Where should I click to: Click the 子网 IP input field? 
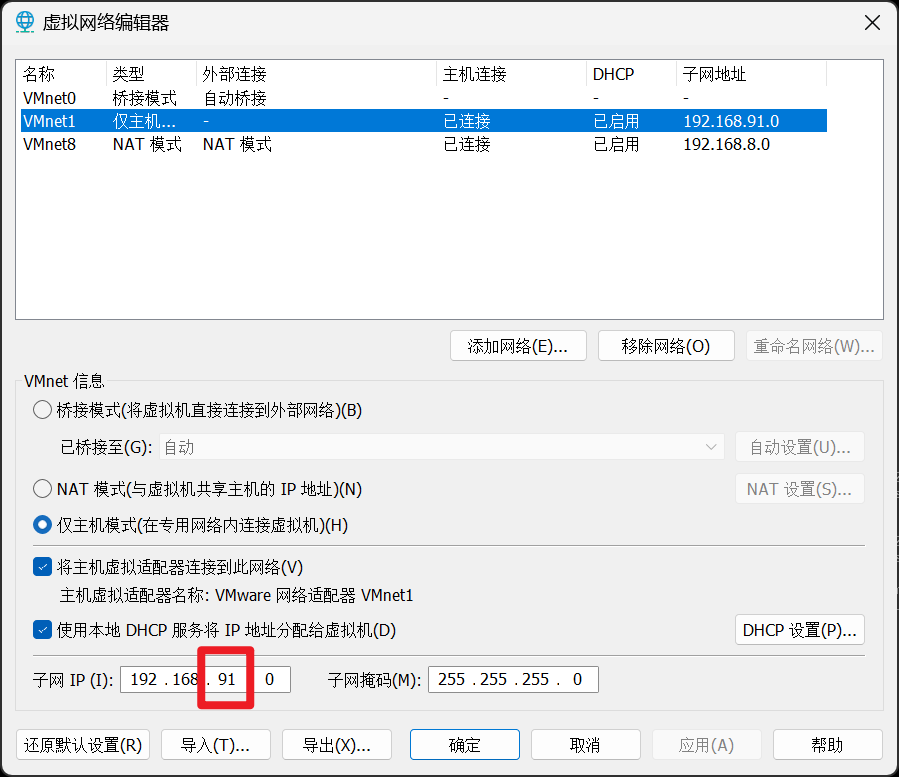pos(205,680)
